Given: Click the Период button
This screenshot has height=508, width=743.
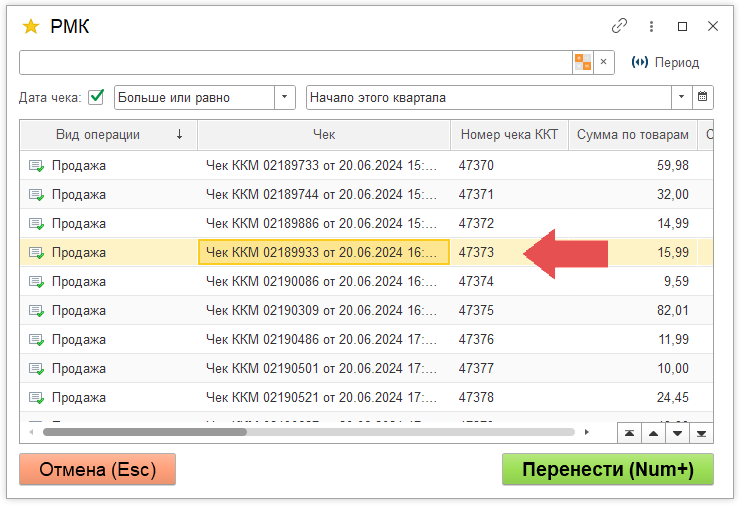Looking at the screenshot, I should click(x=666, y=62).
